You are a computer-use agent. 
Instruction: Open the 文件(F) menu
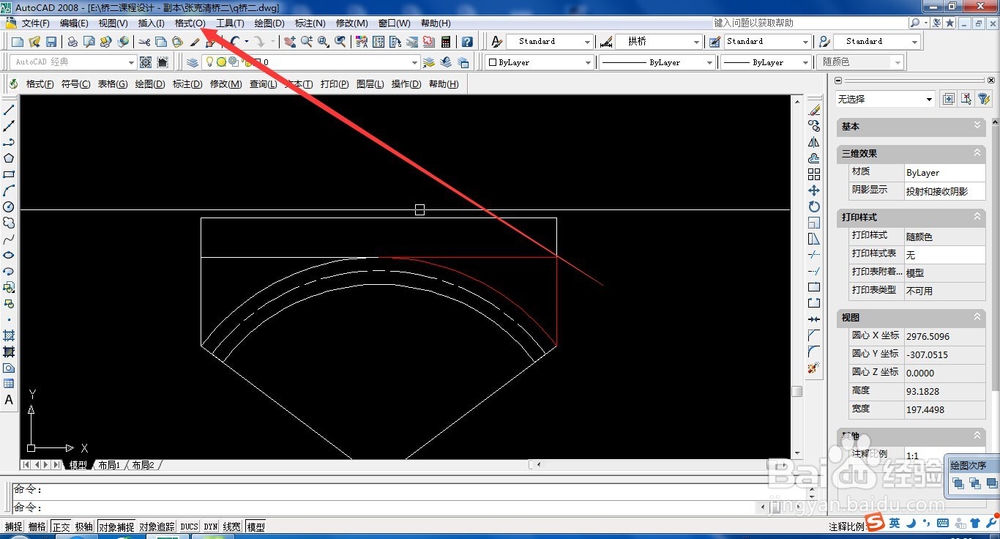(x=36, y=23)
